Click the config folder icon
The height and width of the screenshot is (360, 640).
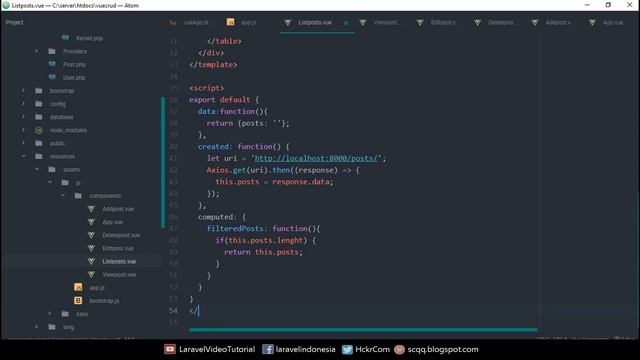[39, 104]
